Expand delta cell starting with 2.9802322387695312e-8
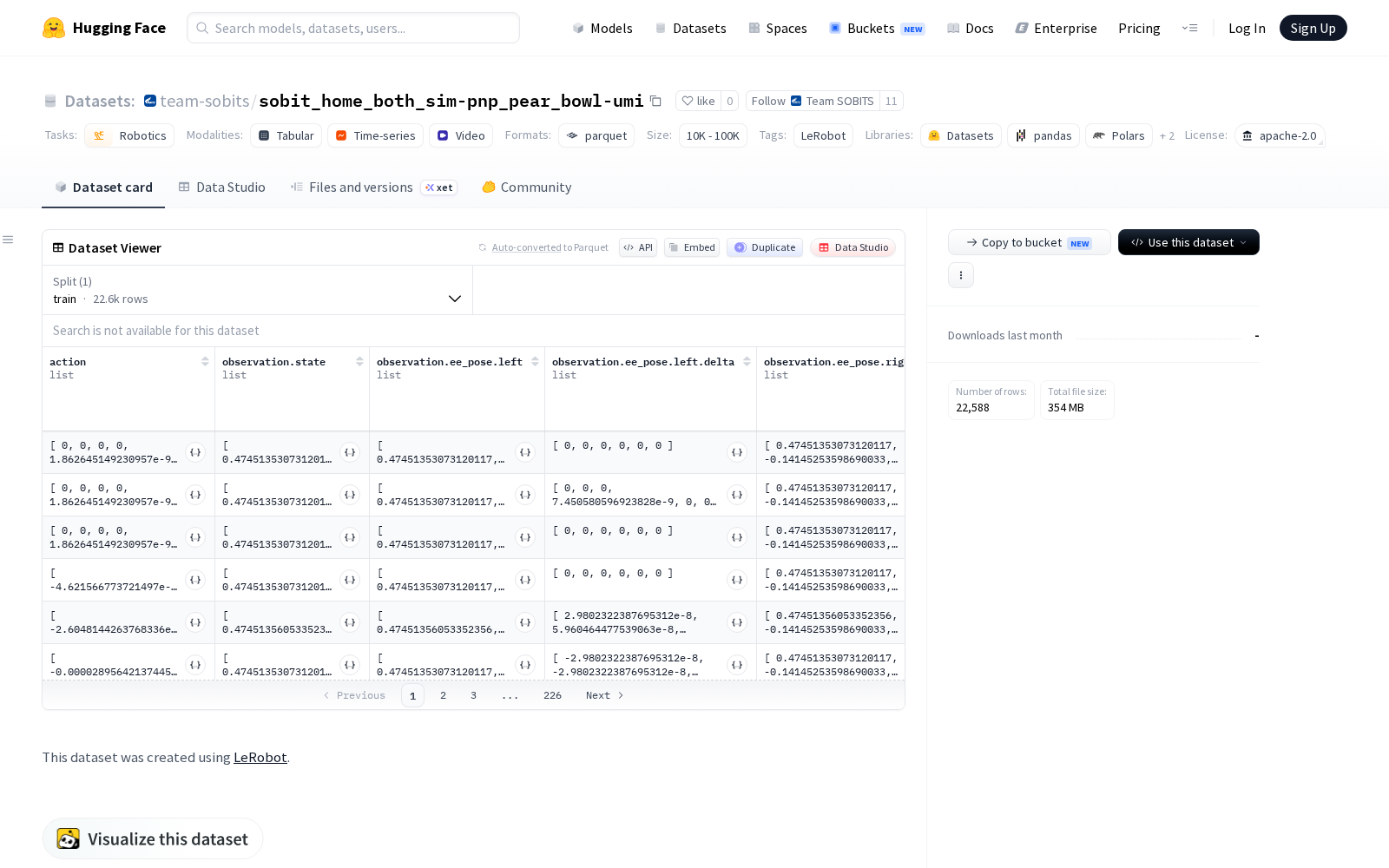 coord(737,622)
